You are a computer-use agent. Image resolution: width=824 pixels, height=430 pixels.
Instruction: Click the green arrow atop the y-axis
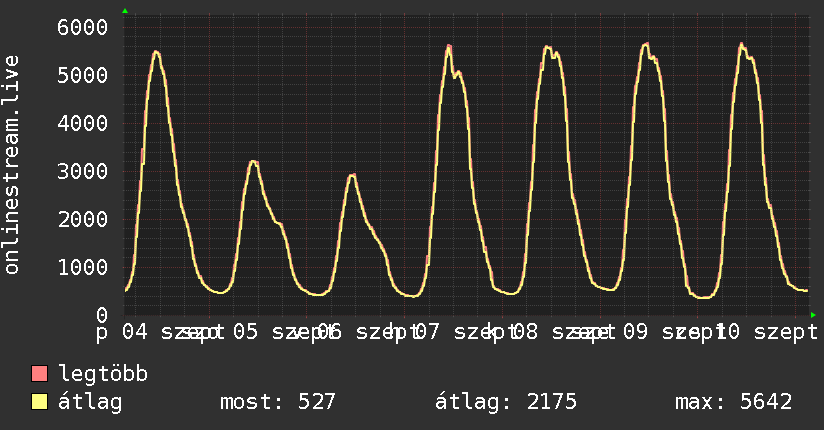click(x=125, y=11)
